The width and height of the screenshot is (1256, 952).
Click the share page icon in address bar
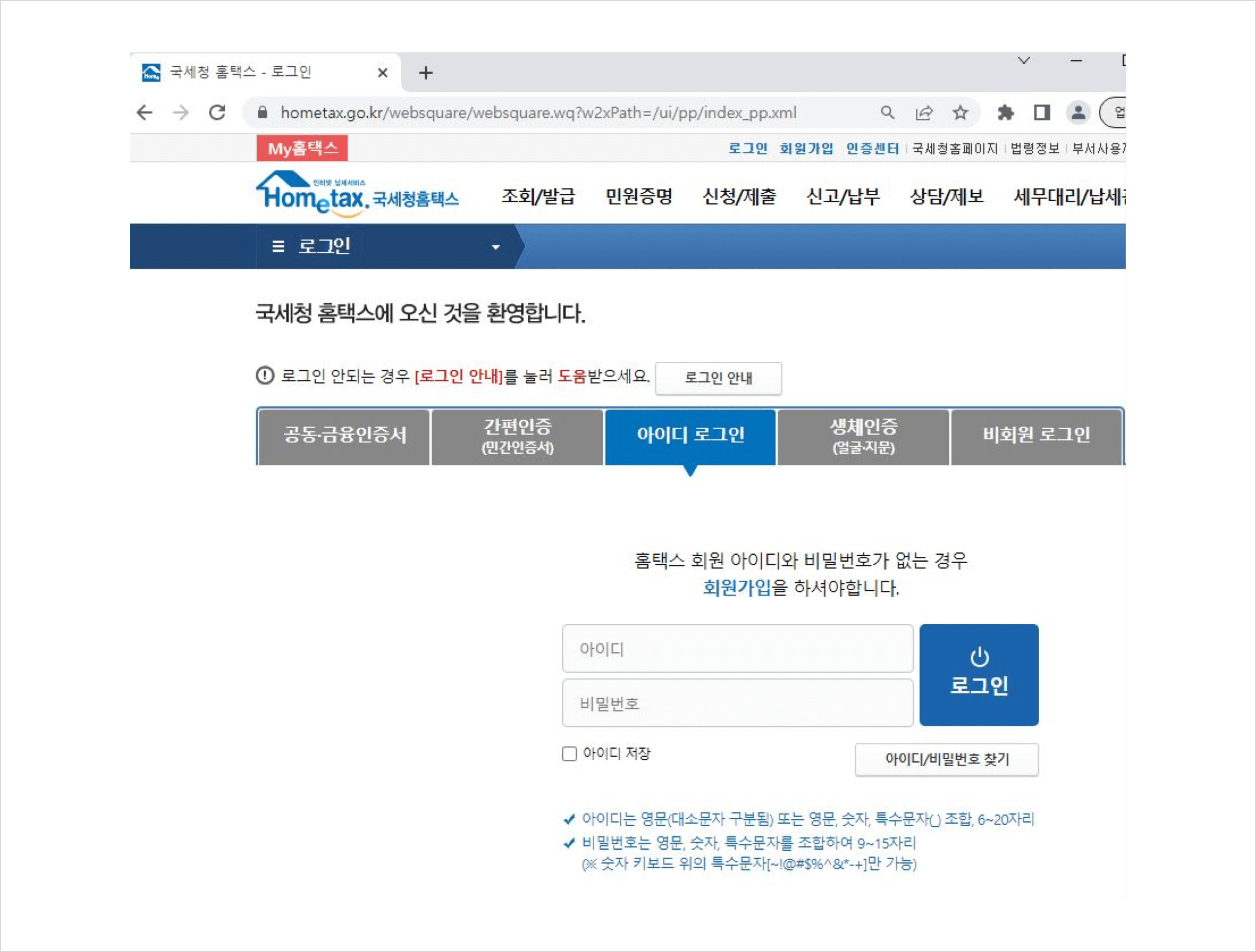tap(924, 112)
